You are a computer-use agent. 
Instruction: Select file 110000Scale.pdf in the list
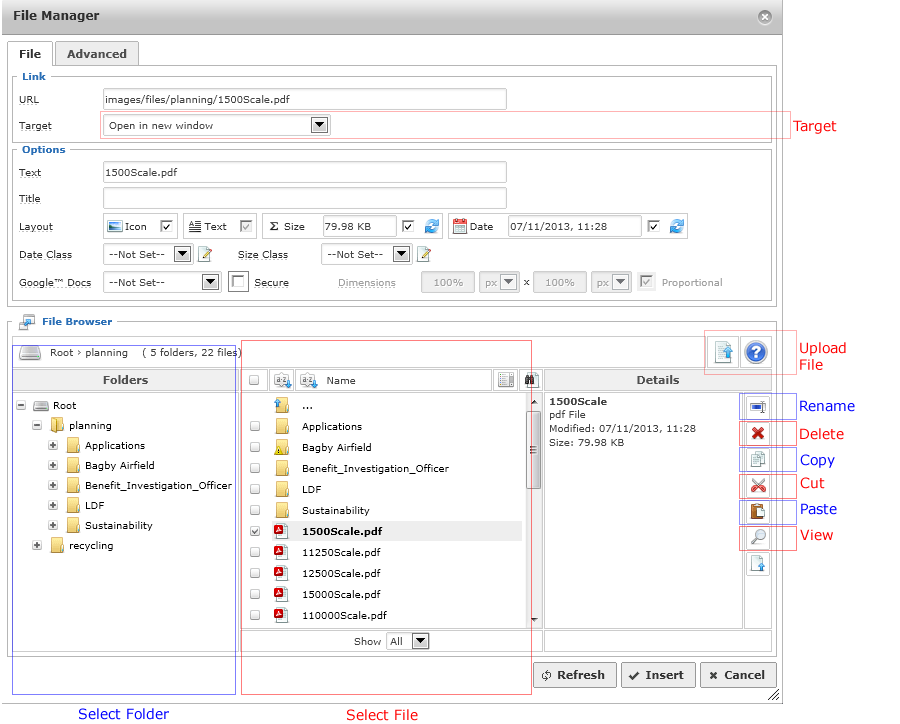[x=344, y=615]
